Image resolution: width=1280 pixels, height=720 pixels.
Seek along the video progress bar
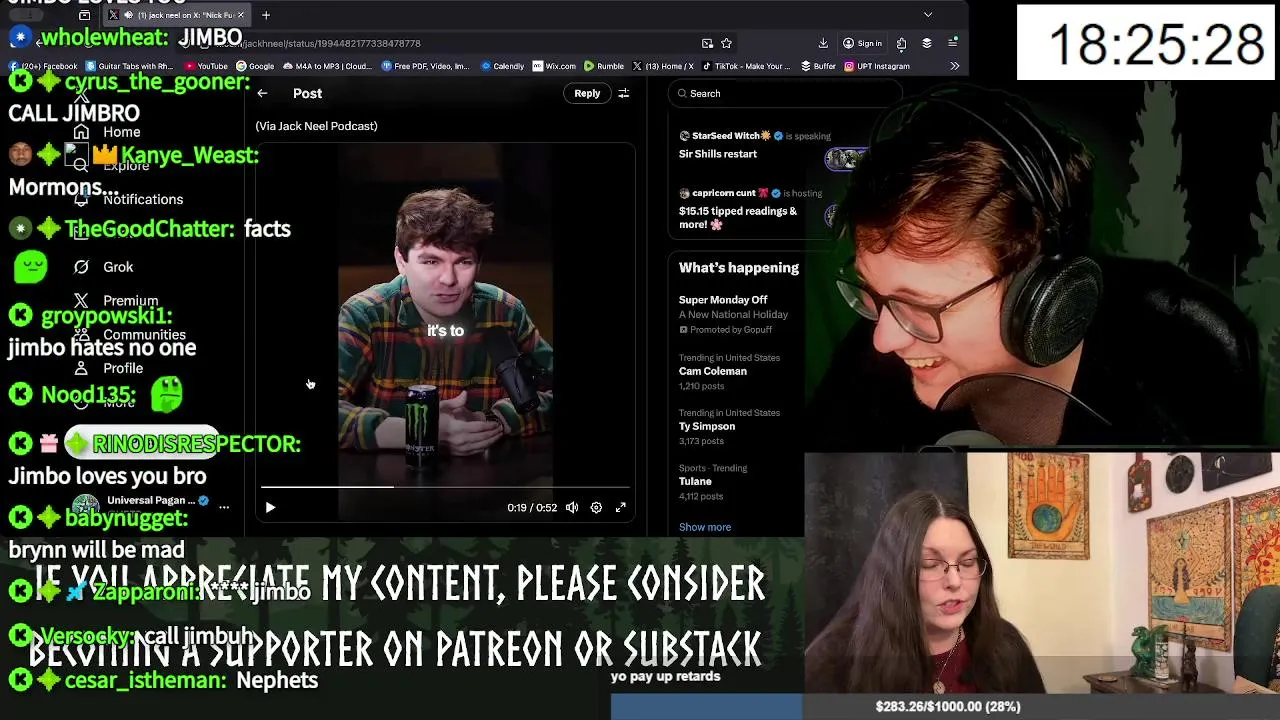[445, 487]
